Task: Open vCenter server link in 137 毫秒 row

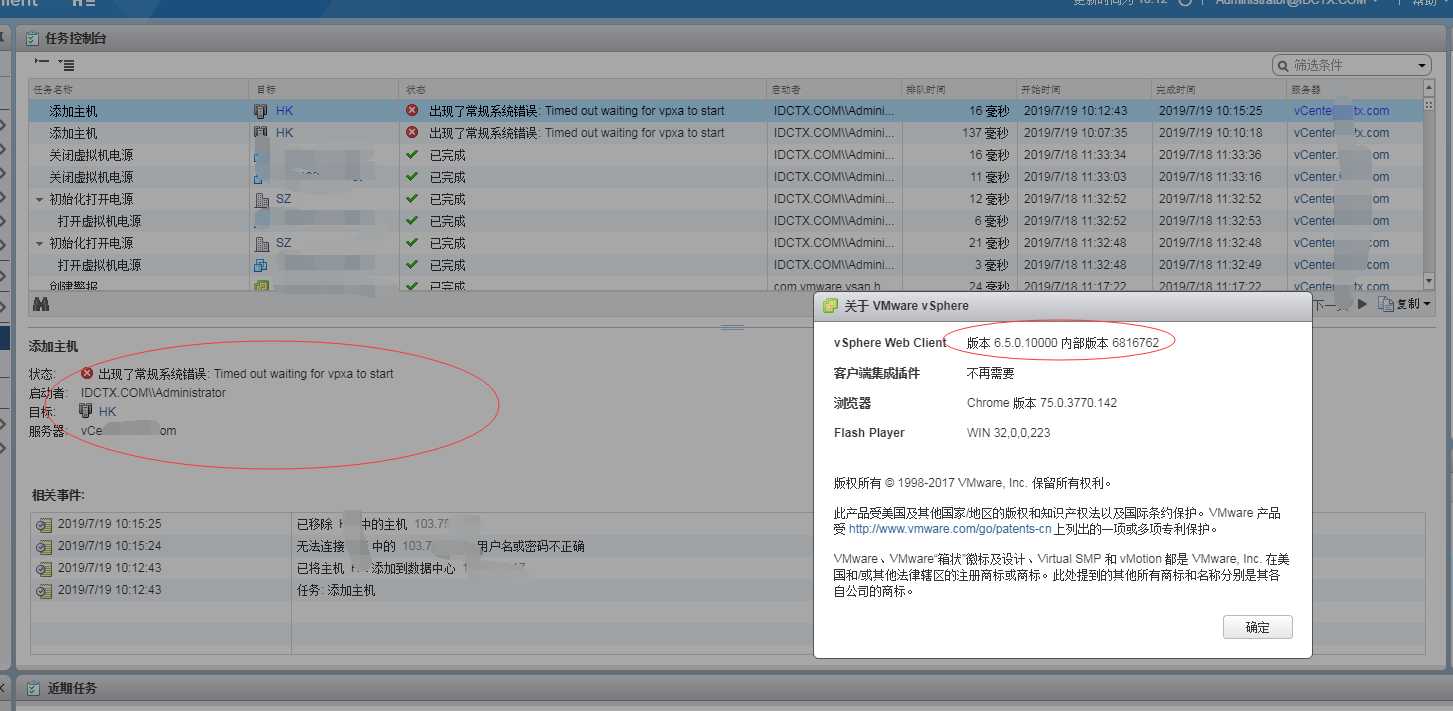Action: pos(1341,133)
